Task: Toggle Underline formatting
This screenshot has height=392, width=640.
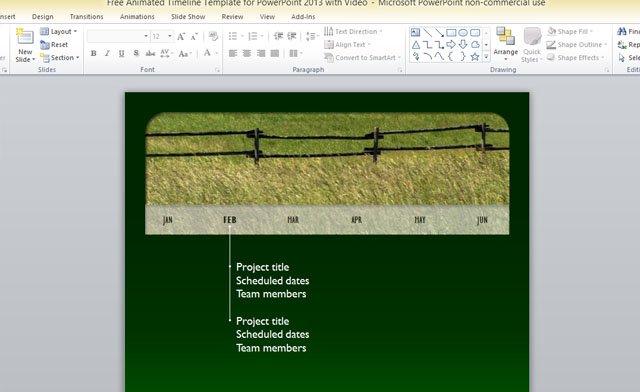Action: [x=121, y=53]
